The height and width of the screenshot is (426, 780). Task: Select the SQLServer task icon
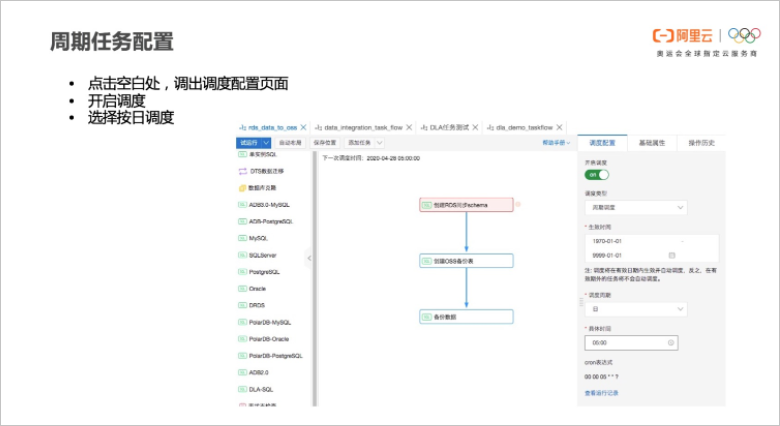point(242,255)
